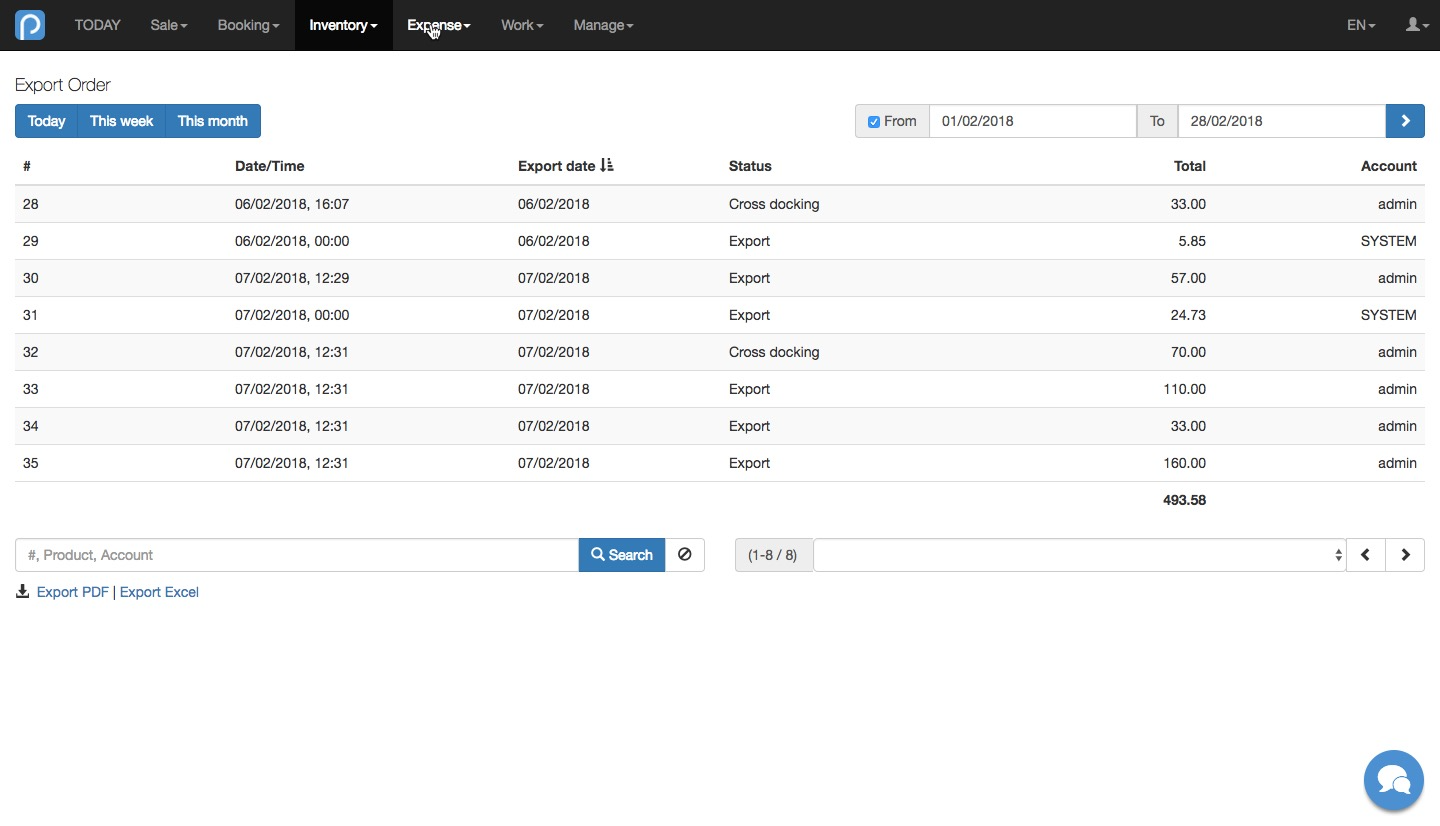Click the total value 70.00
Viewport: 1440px width, 826px height.
coord(1188,352)
